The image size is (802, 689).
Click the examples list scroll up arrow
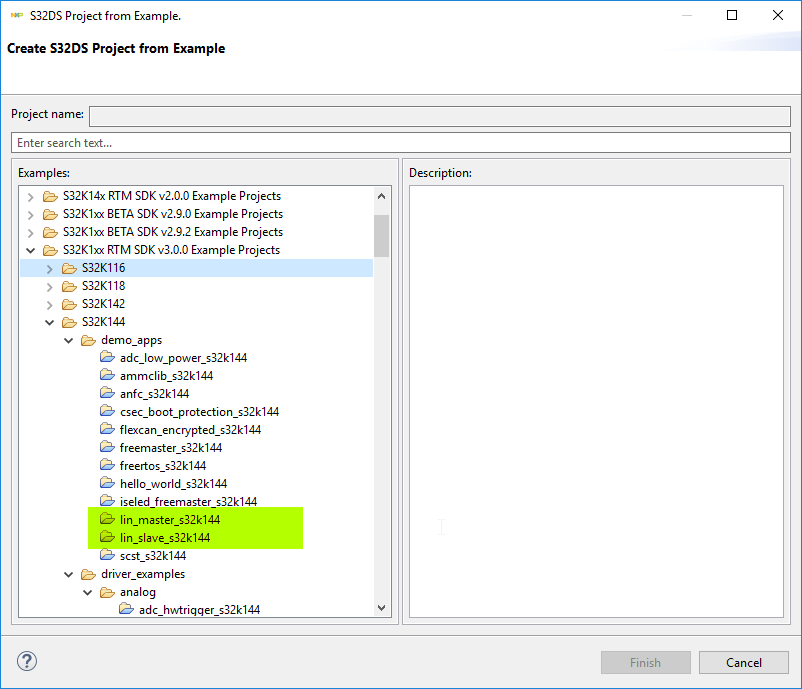click(x=381, y=196)
